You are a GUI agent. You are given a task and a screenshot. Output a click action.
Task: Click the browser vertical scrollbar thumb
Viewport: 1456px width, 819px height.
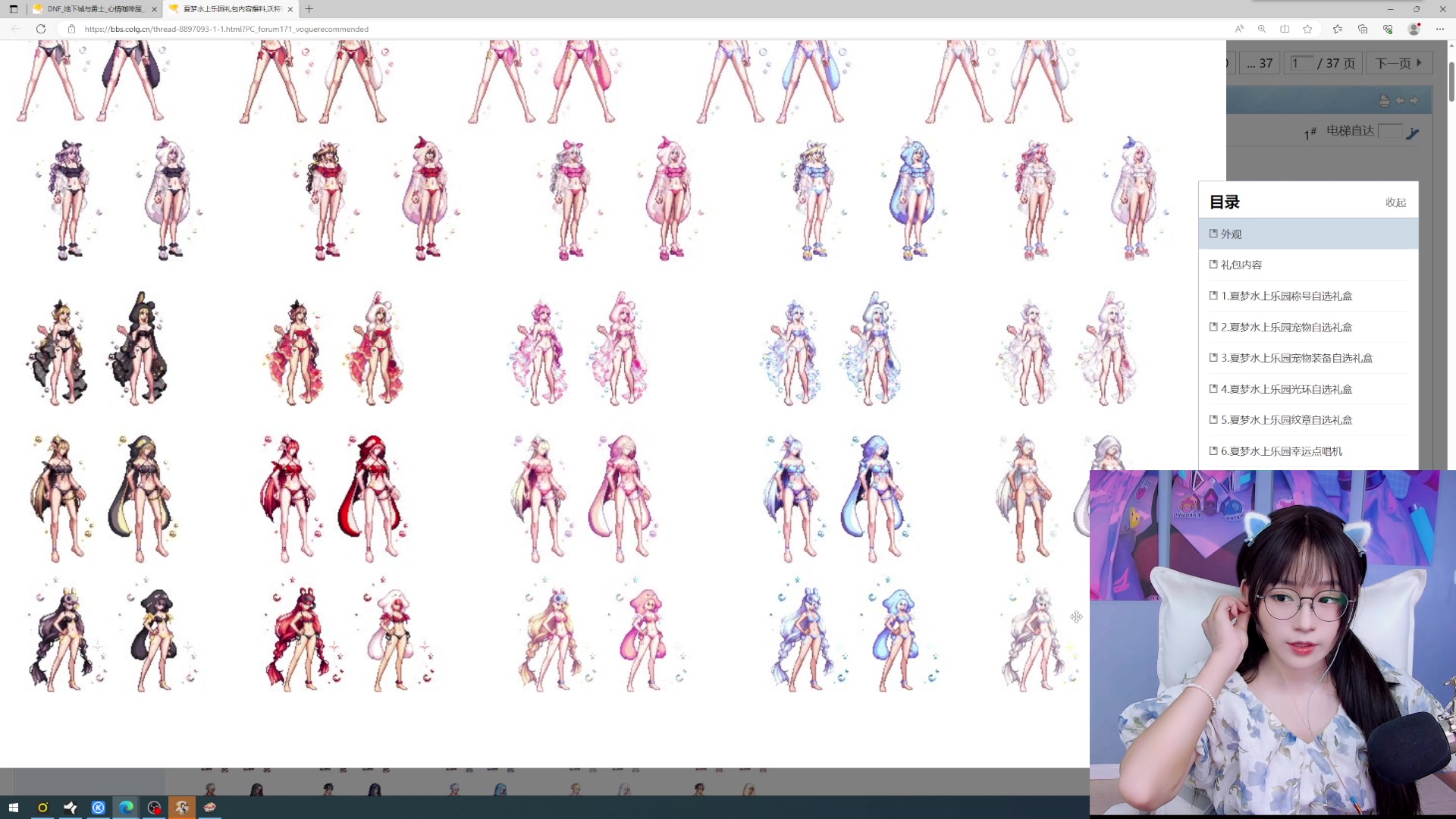[1451, 81]
